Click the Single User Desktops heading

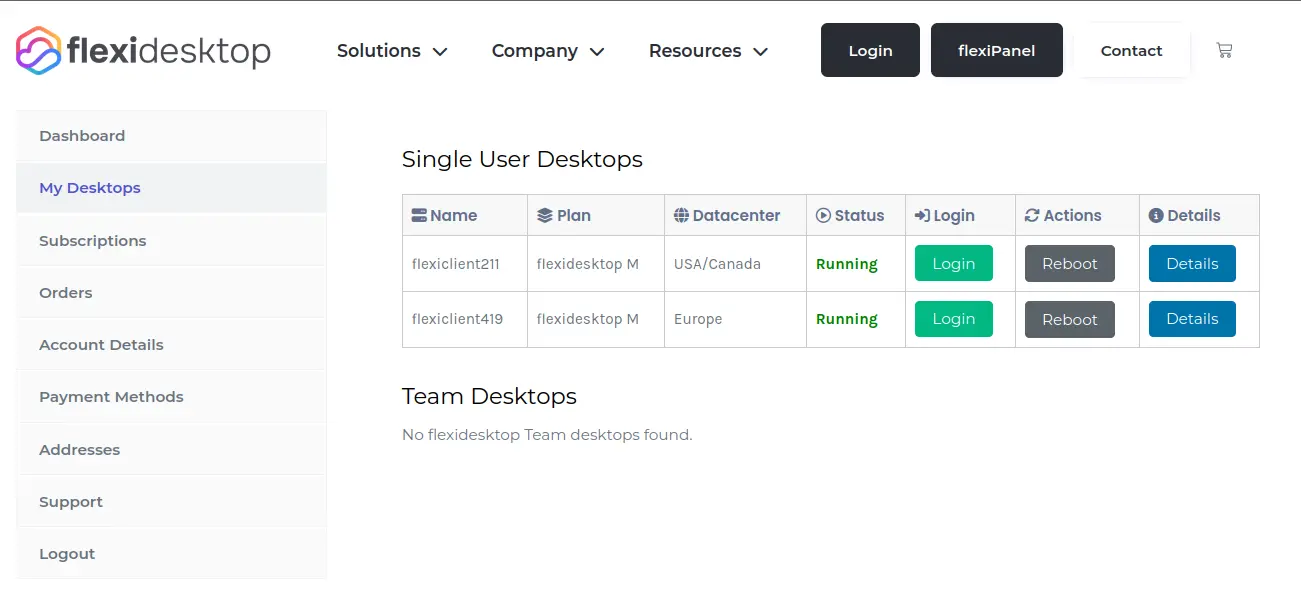[522, 159]
